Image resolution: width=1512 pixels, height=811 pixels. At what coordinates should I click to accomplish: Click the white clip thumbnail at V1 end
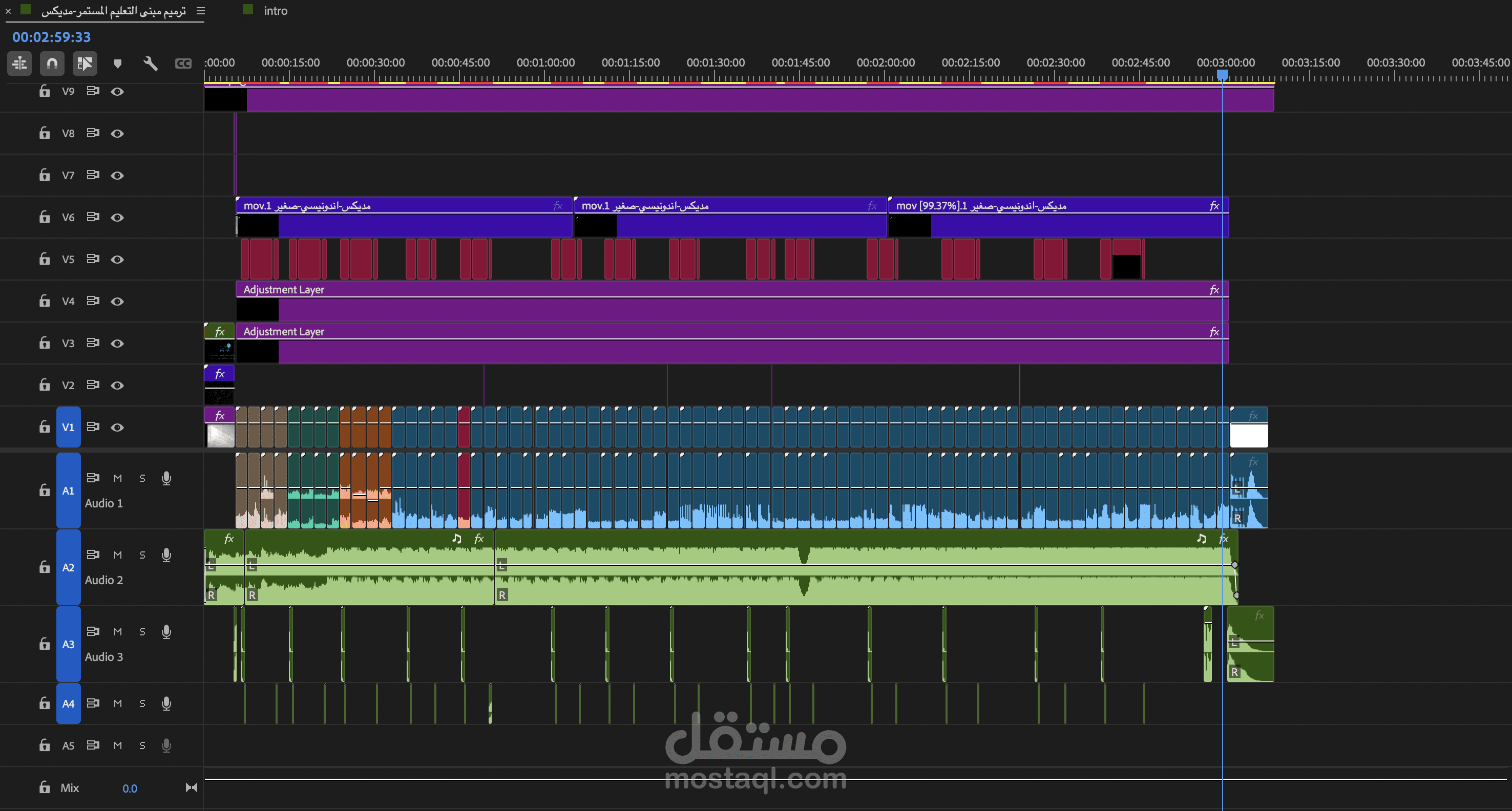(x=1249, y=436)
